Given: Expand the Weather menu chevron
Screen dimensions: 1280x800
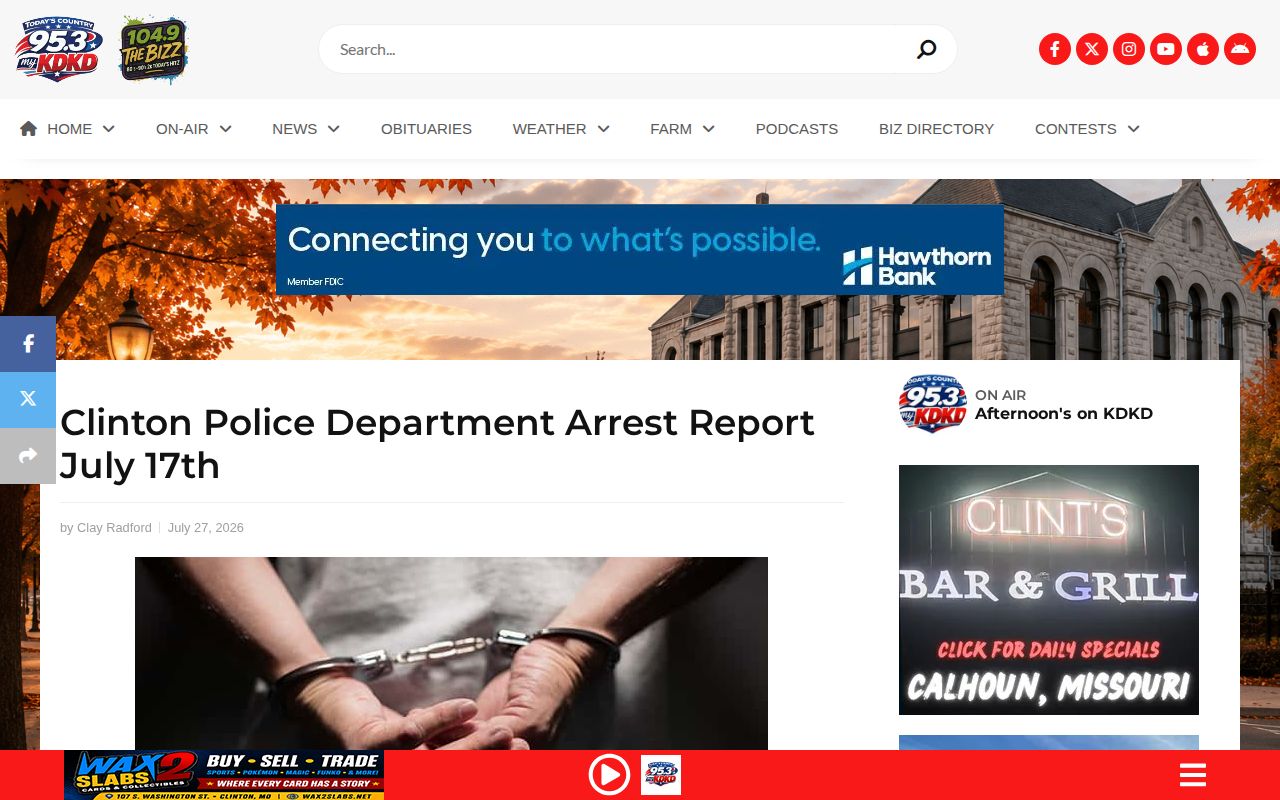Looking at the screenshot, I should (604, 129).
